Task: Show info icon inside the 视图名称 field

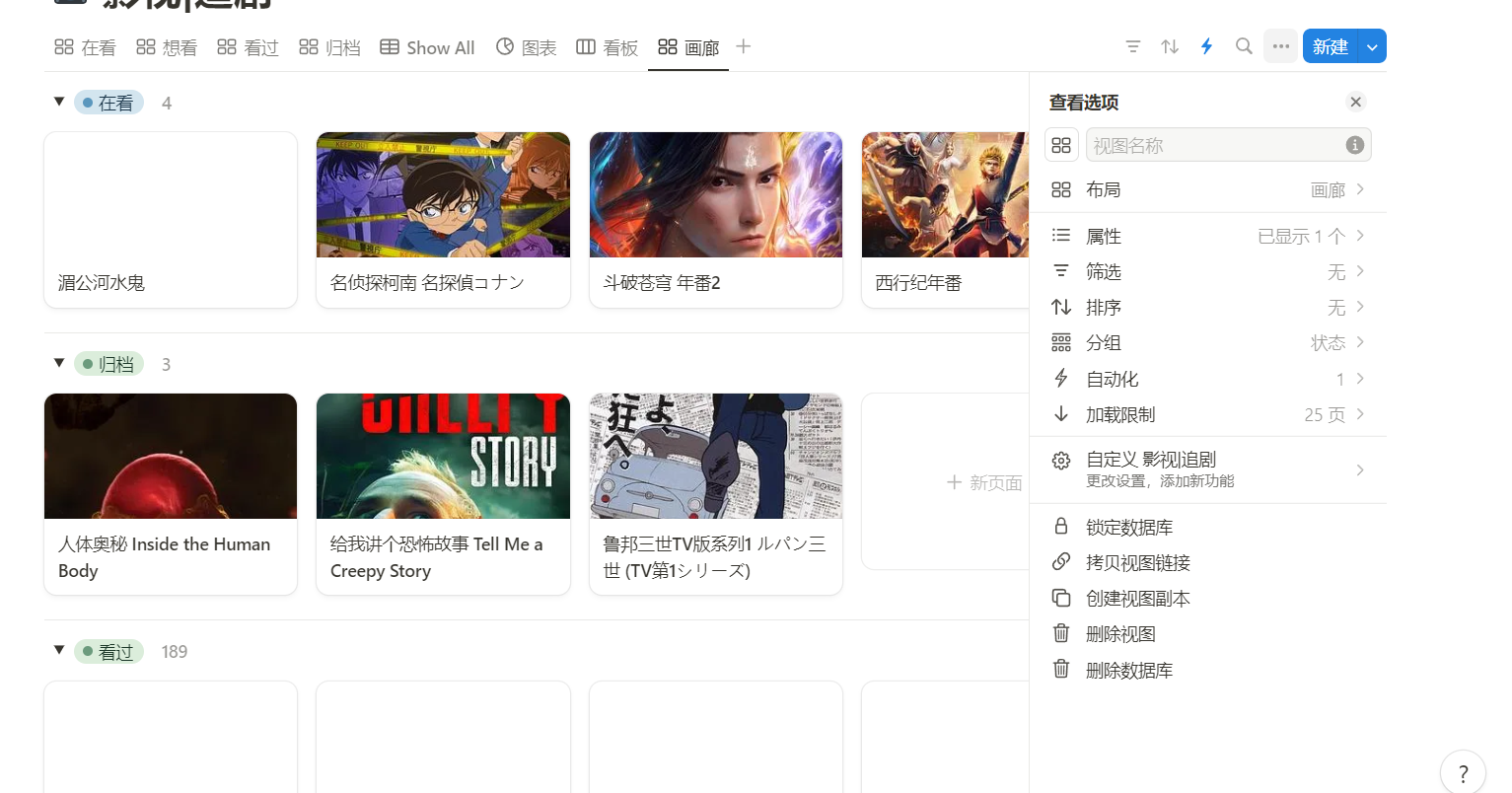Action: tap(1355, 145)
